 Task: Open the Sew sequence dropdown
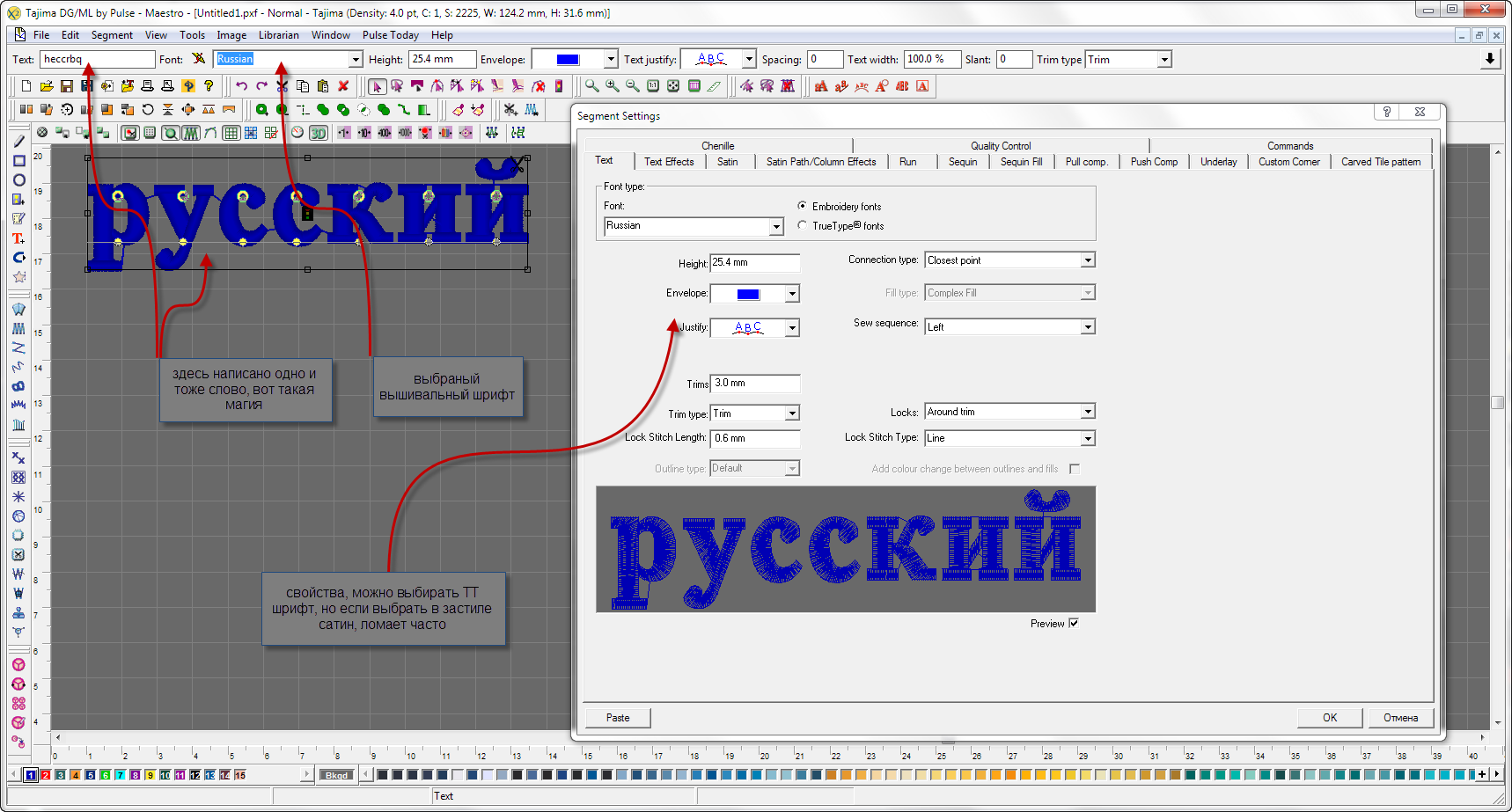(1088, 327)
